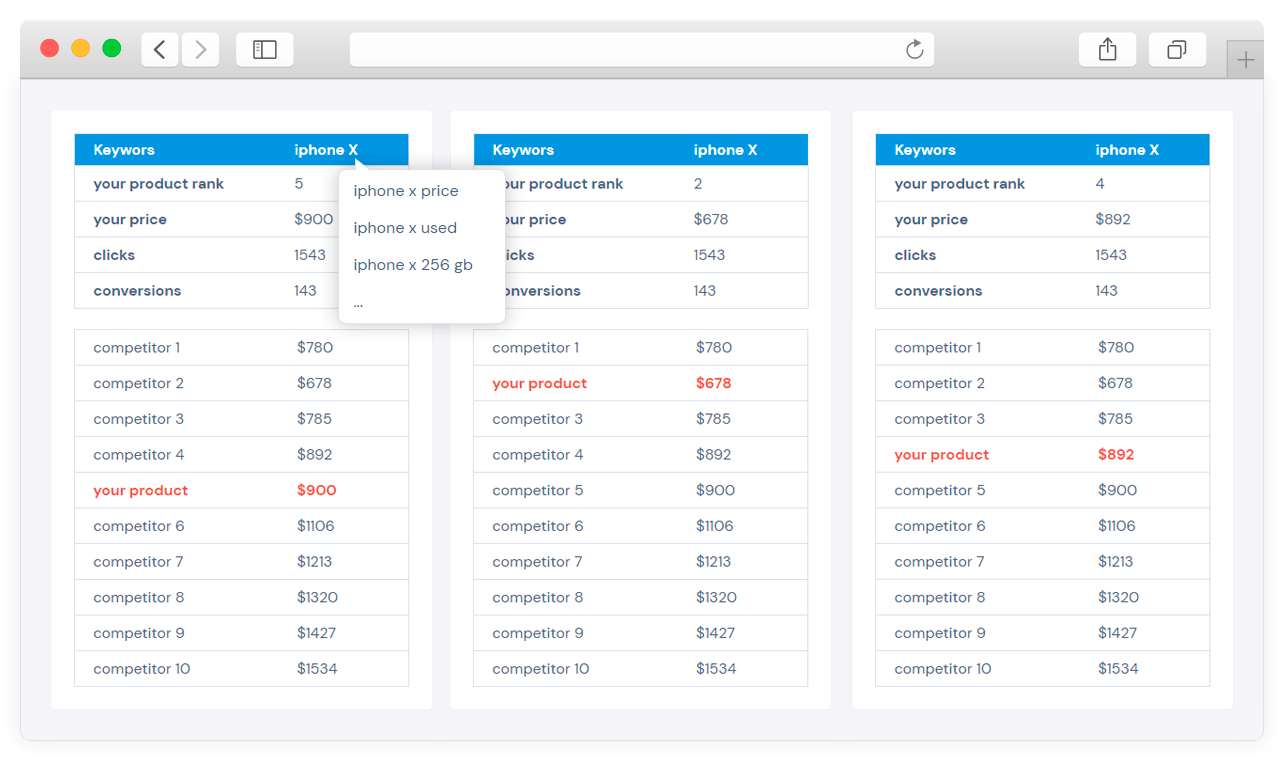Click red $678 price in middle competitor list

pyautogui.click(x=714, y=383)
